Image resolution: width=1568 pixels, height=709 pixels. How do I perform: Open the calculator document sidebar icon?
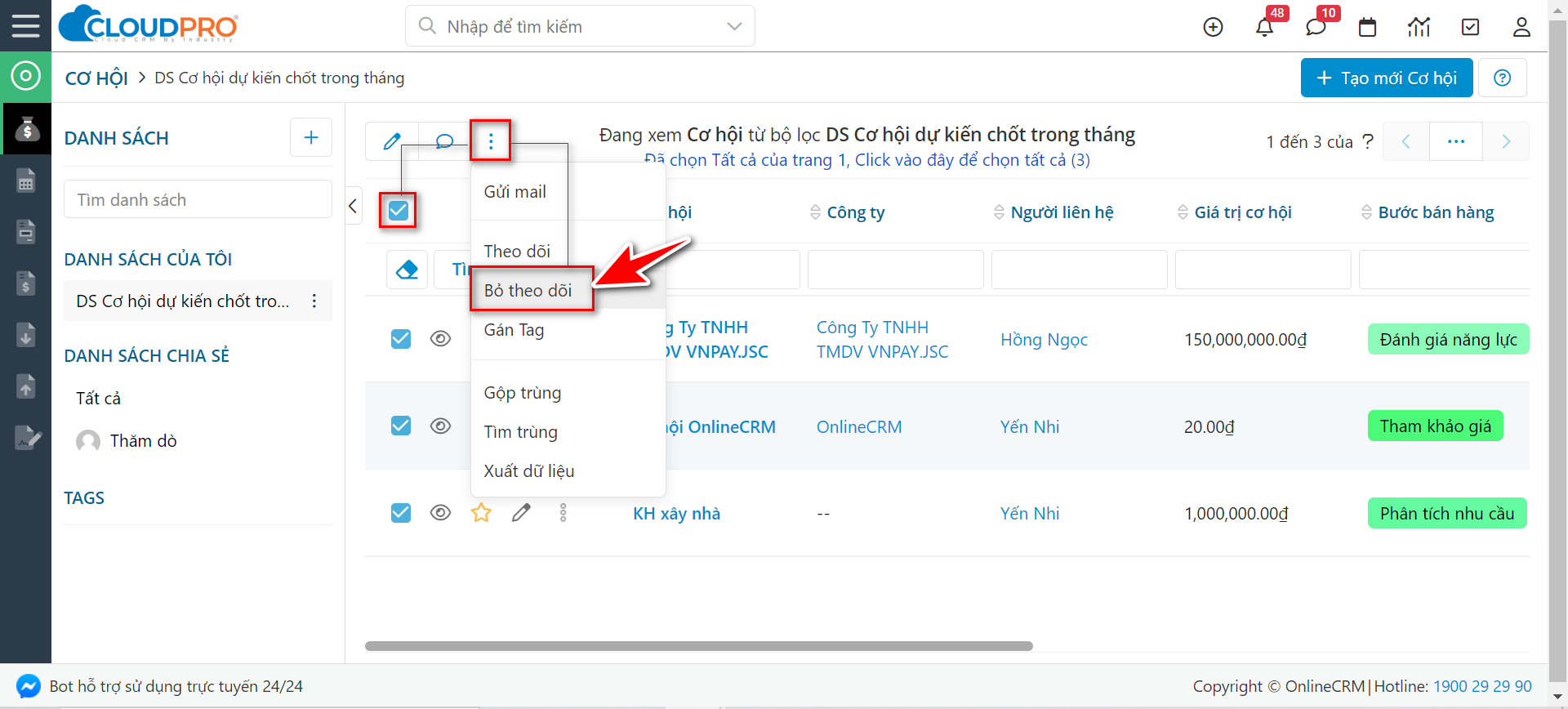click(26, 181)
